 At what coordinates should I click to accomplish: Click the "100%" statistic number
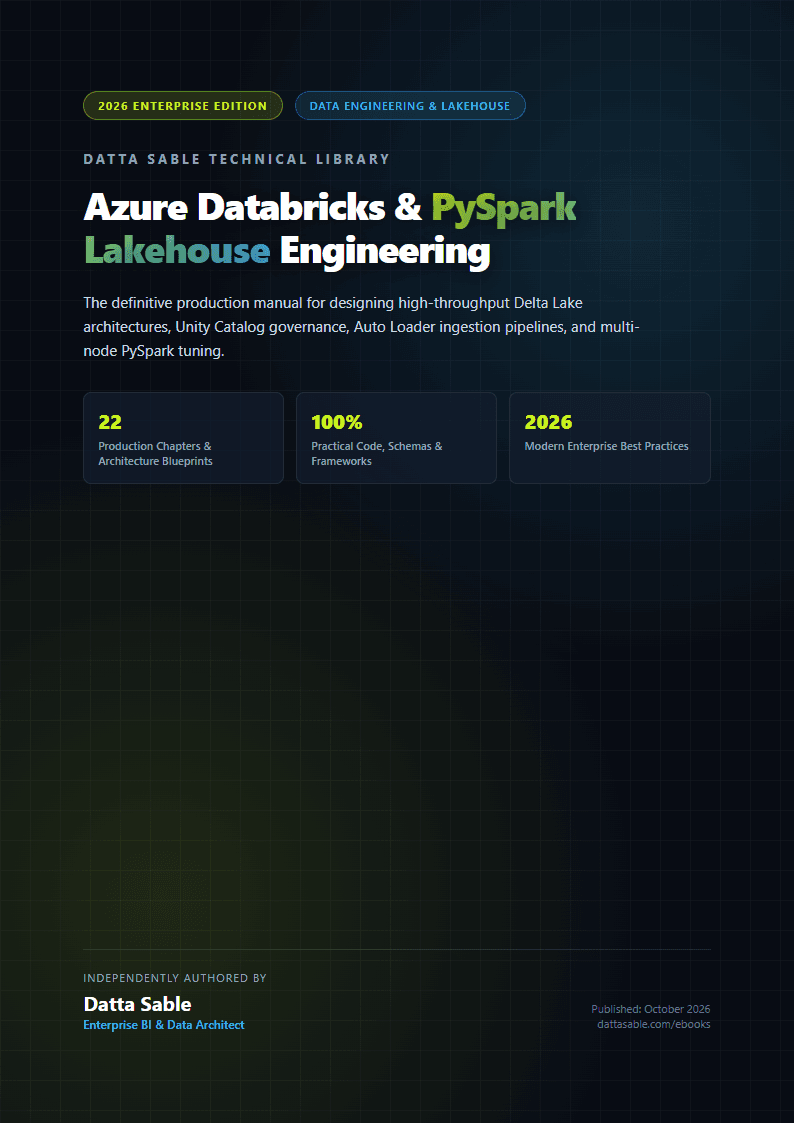coord(337,423)
